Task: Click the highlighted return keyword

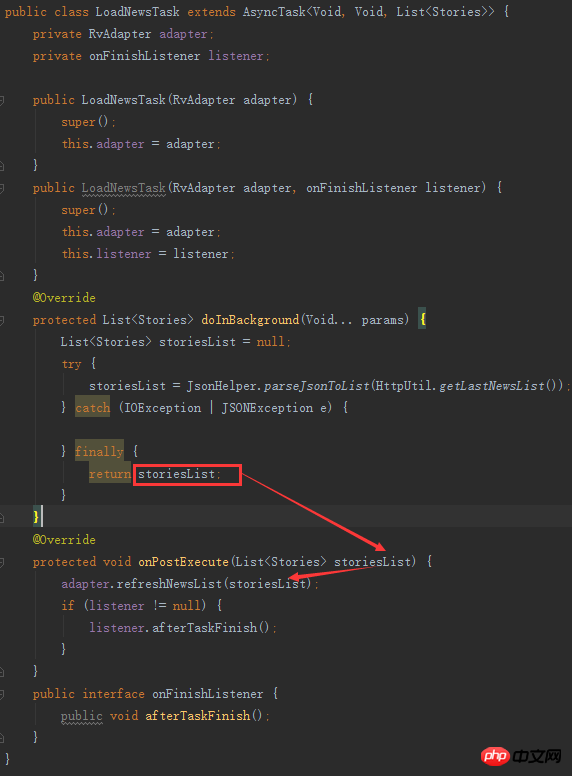Action: point(110,474)
